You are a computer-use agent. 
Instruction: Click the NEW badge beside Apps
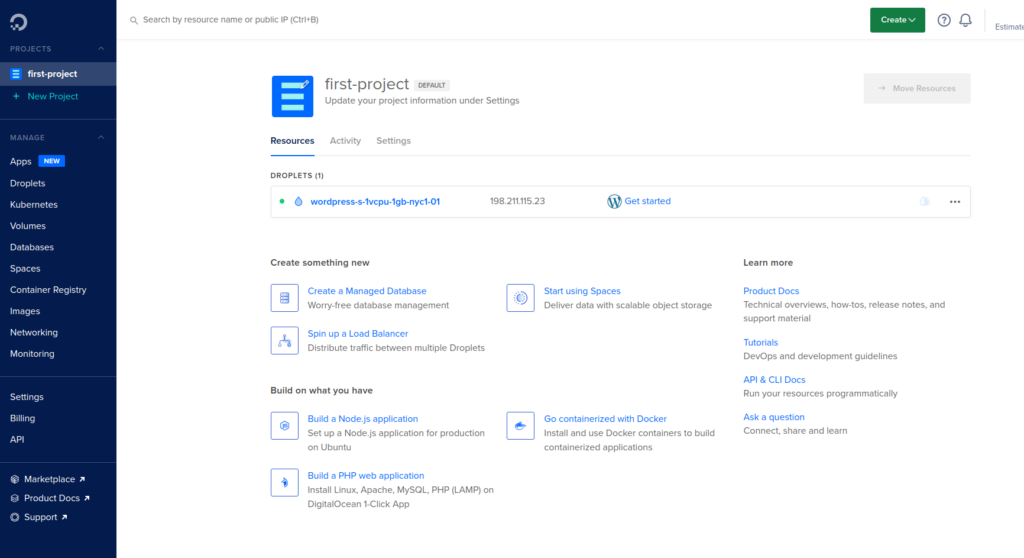point(52,161)
